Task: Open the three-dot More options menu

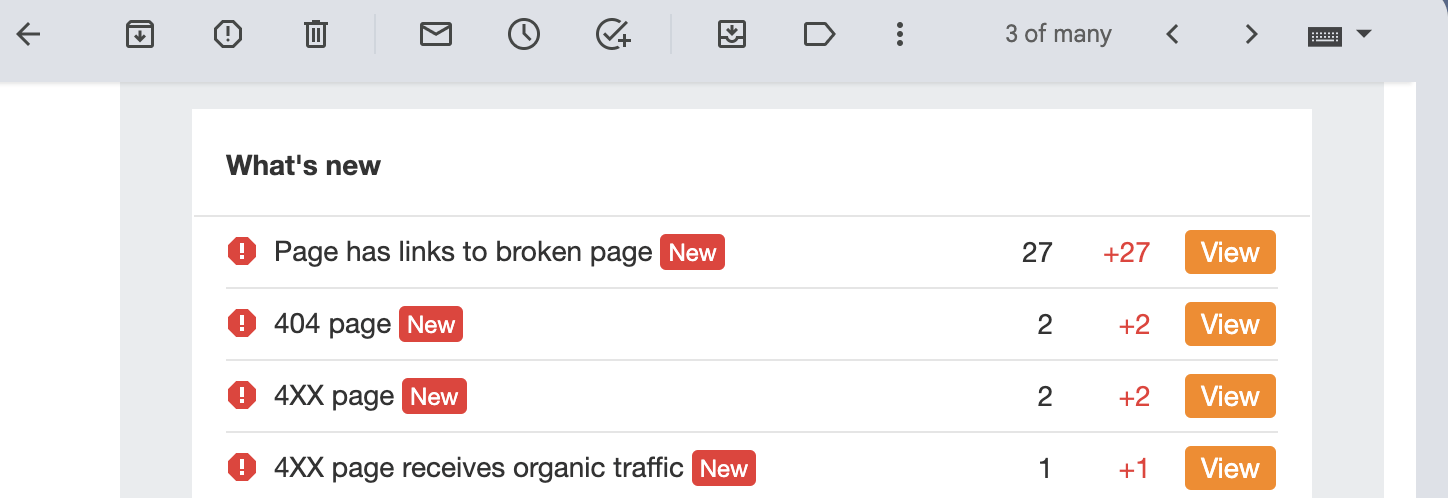Action: 900,35
